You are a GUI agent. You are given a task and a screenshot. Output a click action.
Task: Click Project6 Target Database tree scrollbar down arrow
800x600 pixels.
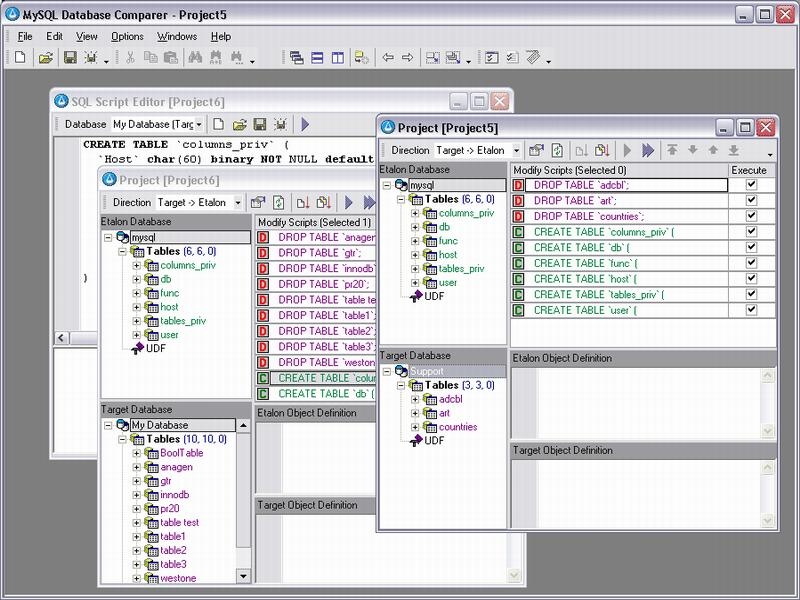click(243, 578)
